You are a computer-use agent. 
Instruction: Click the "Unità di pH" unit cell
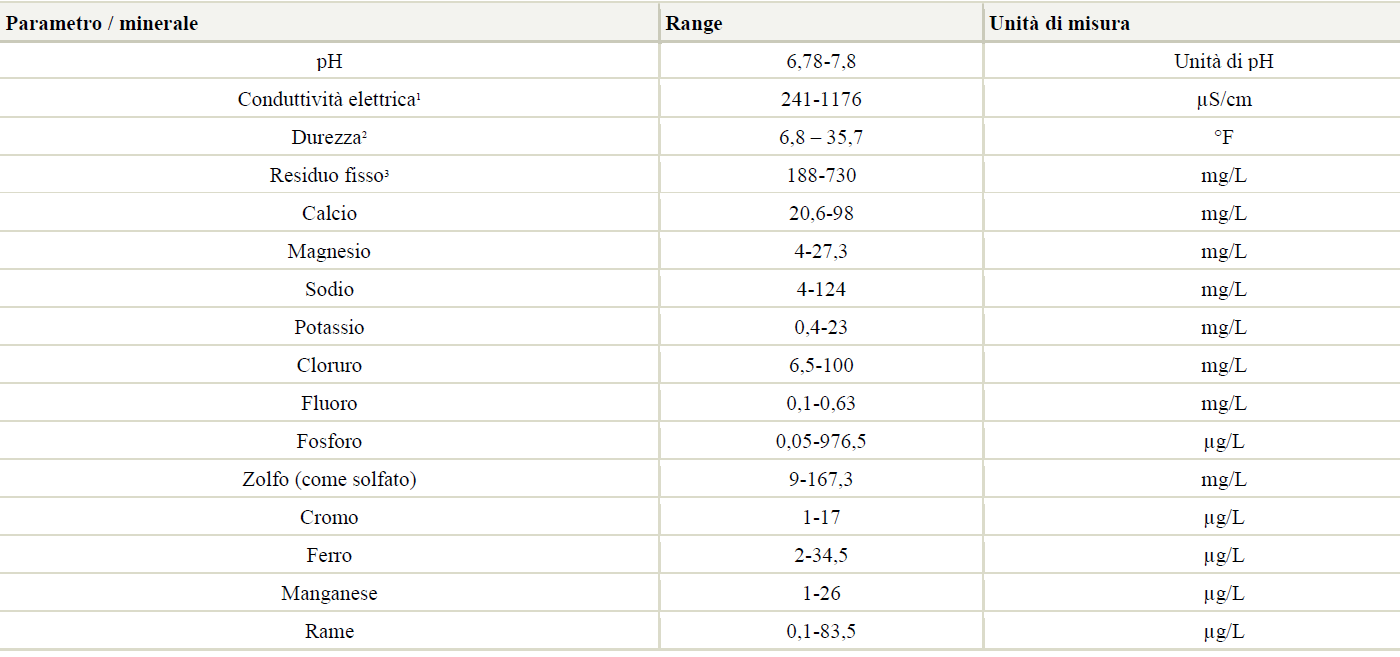pos(1223,62)
